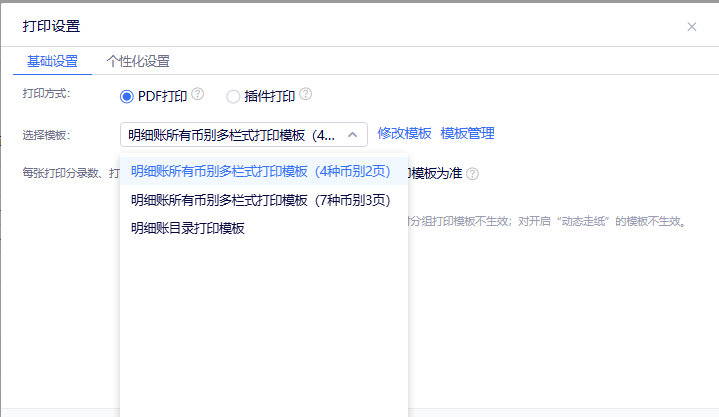Open the 修改模板 link
Viewport: 719px width, 417px height.
[404, 133]
